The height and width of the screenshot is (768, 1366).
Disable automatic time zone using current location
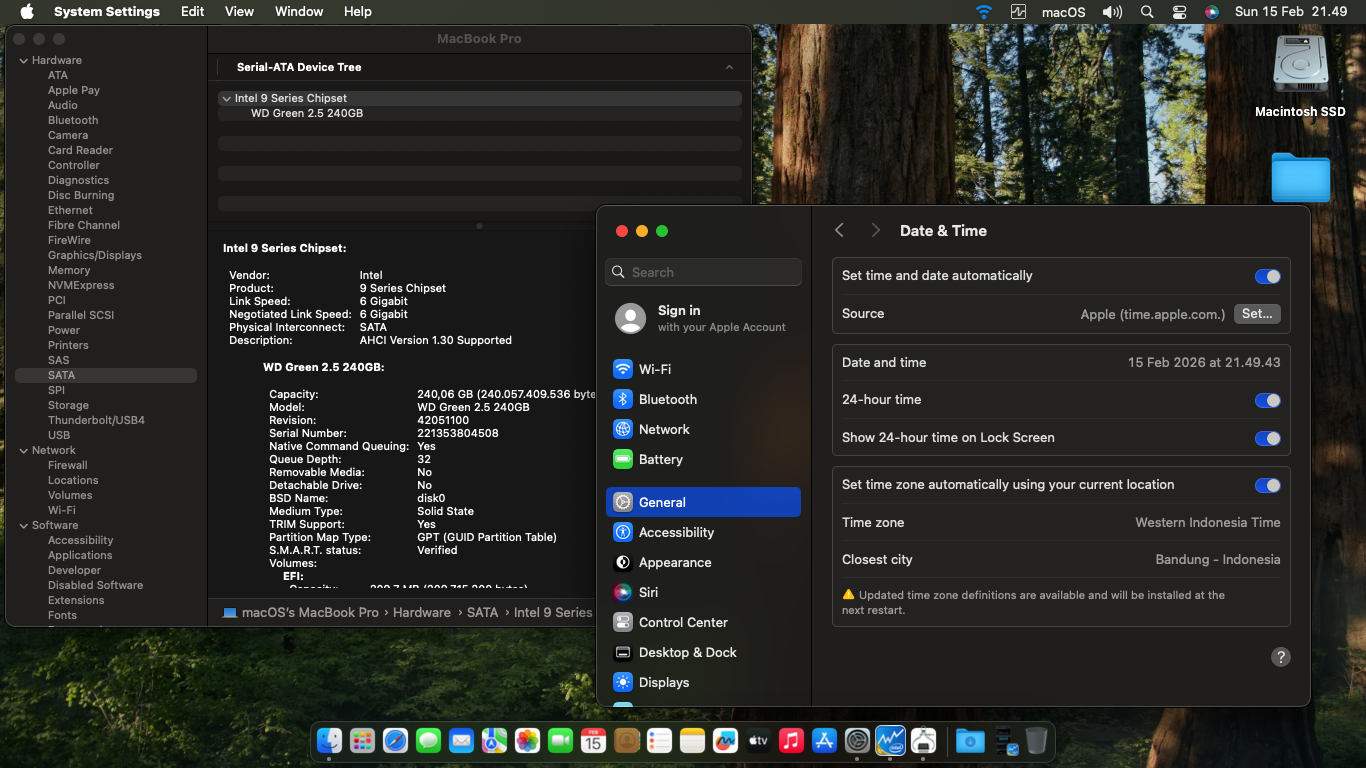point(1267,485)
